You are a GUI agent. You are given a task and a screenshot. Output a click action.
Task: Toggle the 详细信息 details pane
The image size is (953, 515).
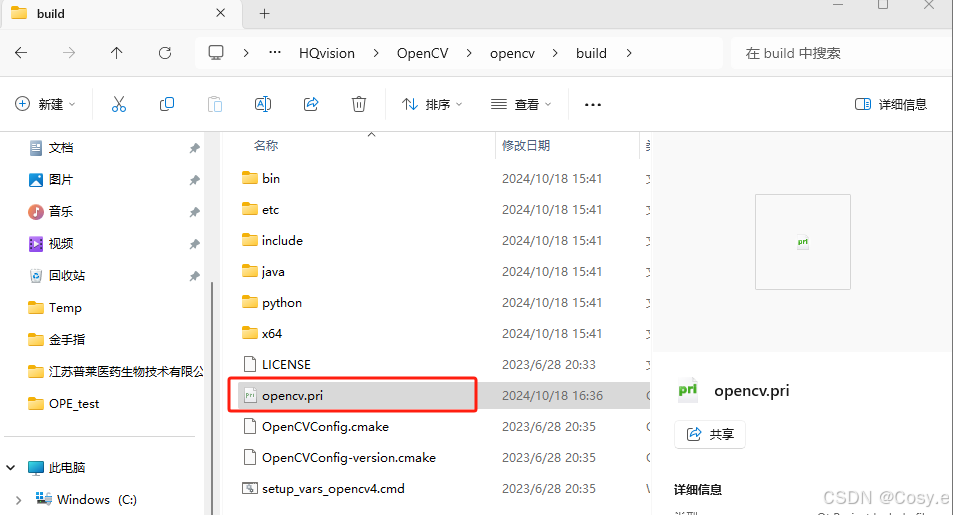(891, 105)
